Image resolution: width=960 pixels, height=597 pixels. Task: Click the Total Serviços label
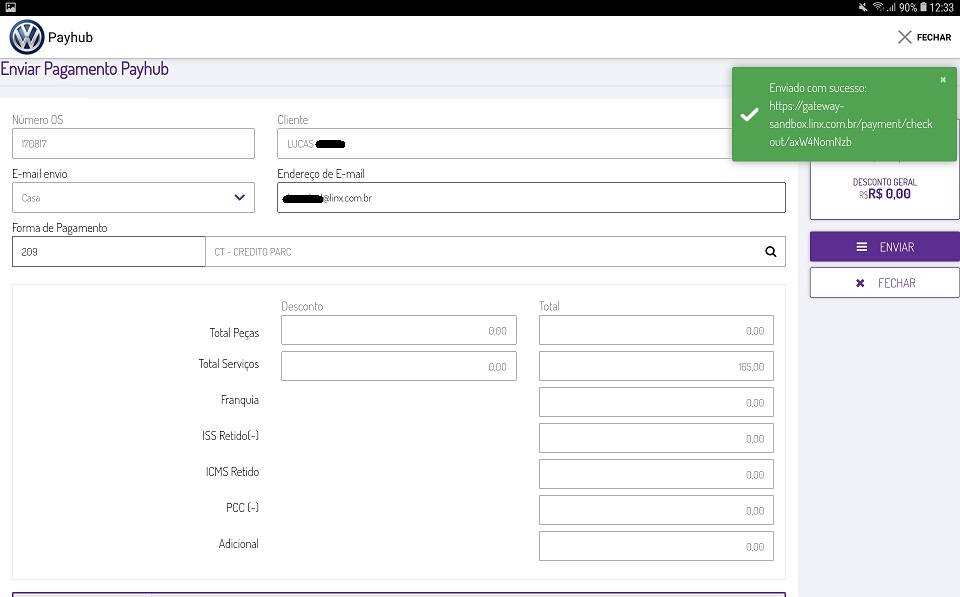pyautogui.click(x=228, y=364)
